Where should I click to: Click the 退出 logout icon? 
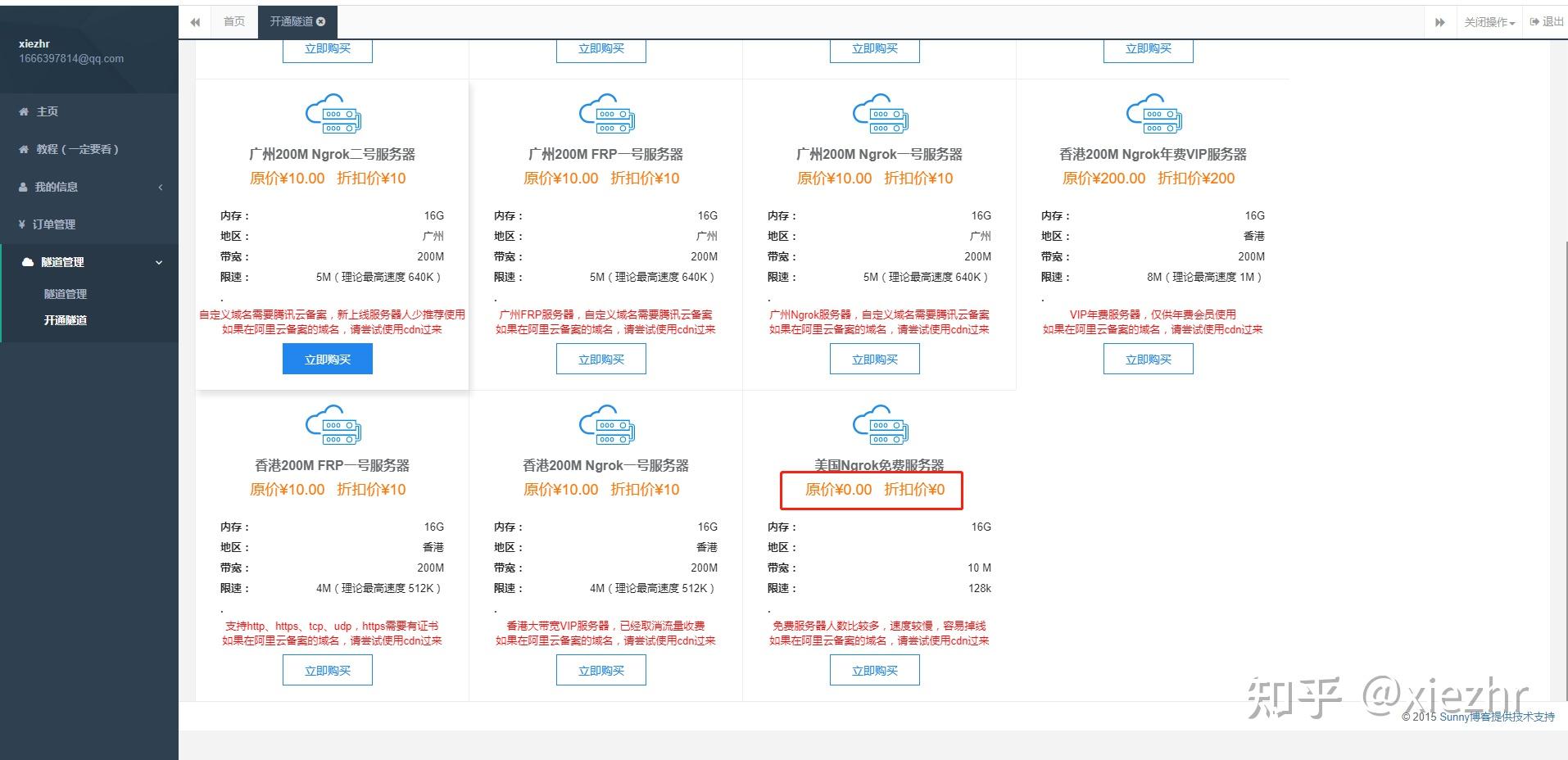click(1533, 20)
